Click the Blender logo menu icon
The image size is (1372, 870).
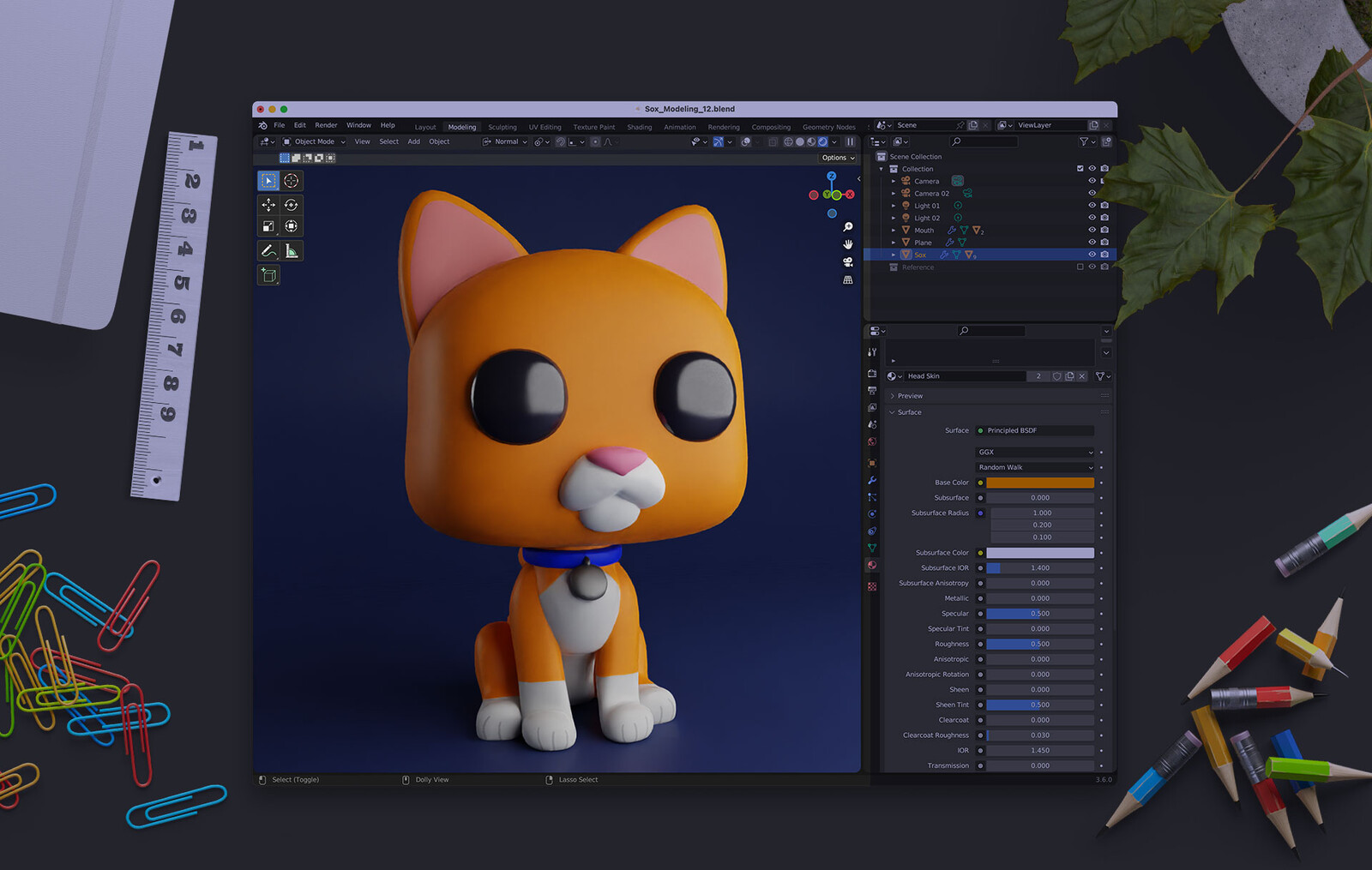coord(262,125)
